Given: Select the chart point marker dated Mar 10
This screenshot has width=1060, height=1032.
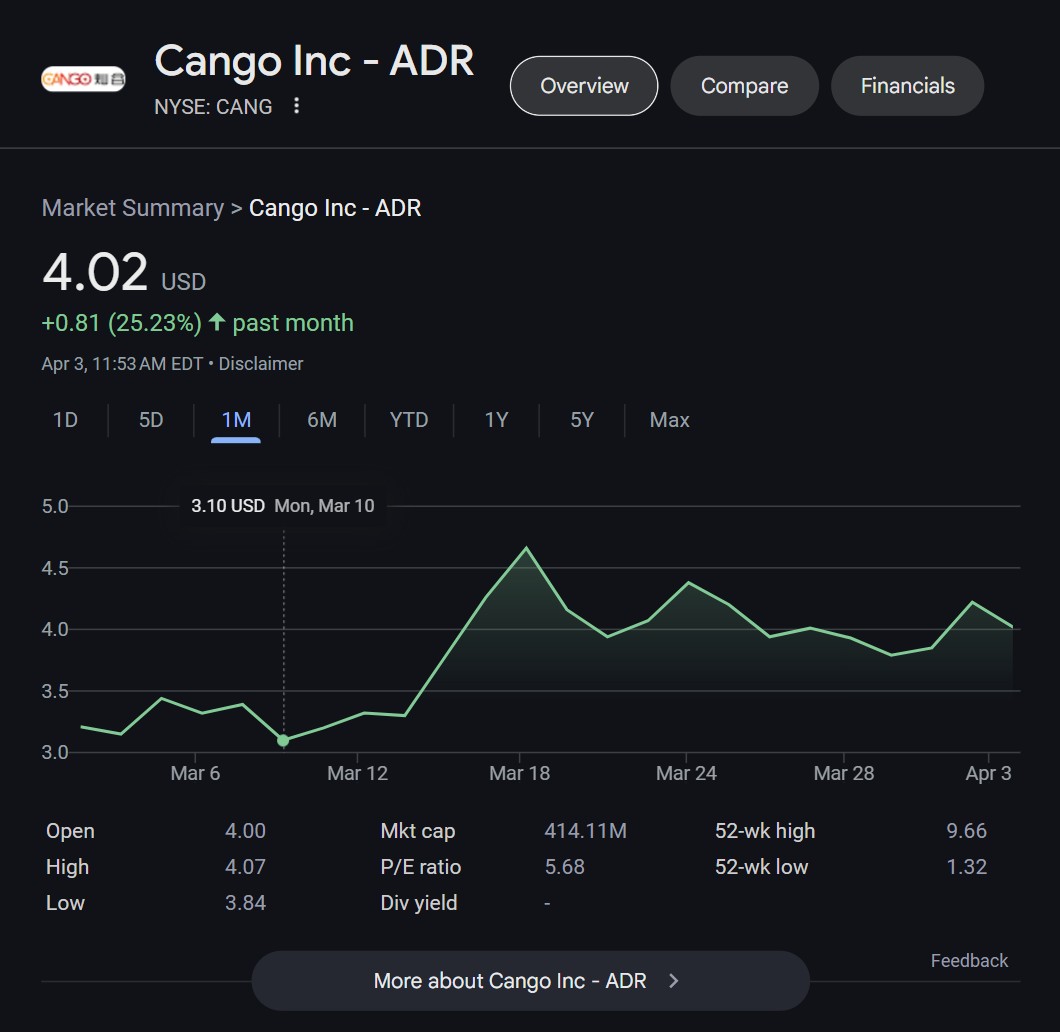Looking at the screenshot, I should (x=283, y=741).
